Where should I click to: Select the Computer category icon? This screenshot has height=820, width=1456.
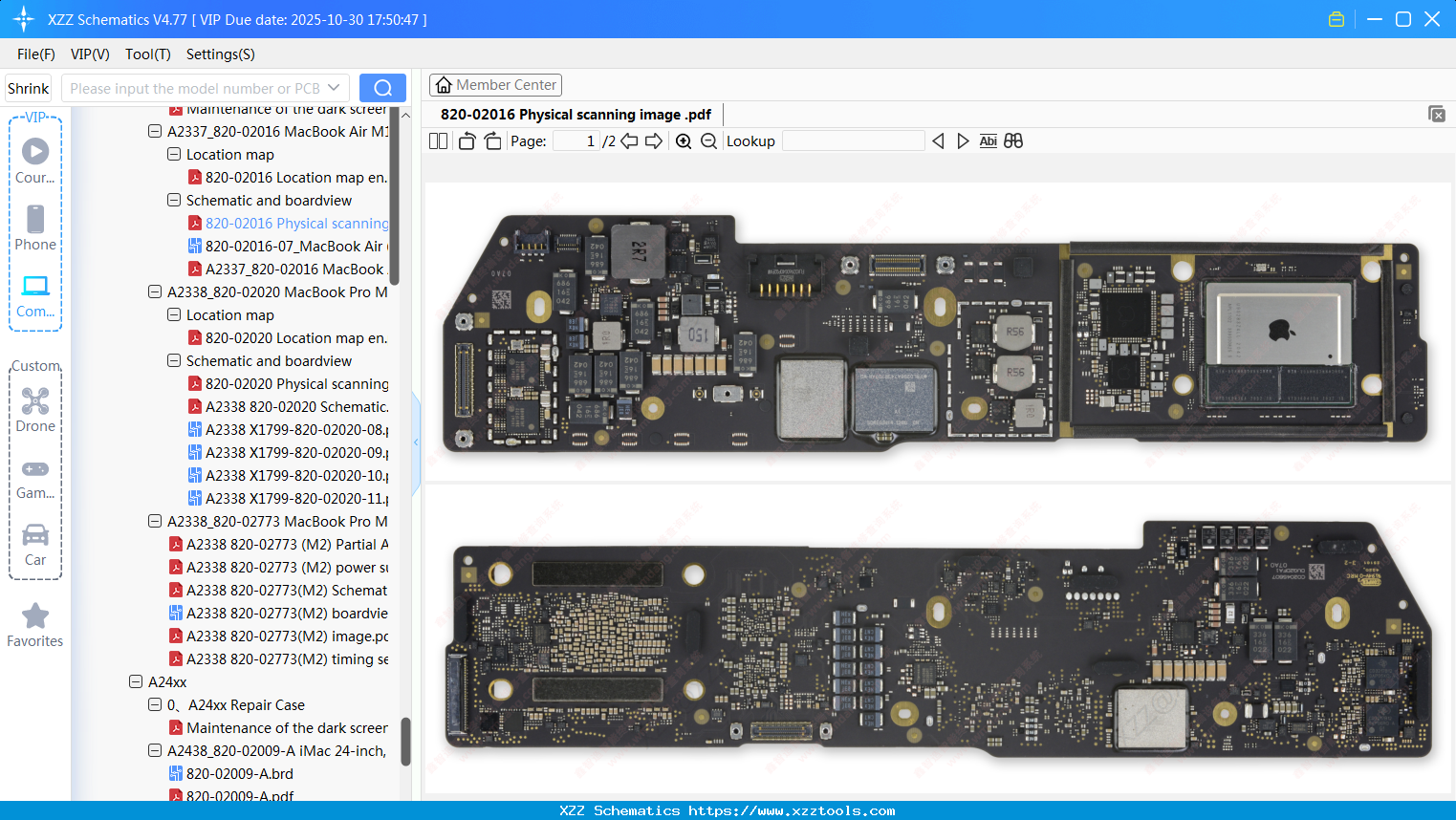(35, 295)
